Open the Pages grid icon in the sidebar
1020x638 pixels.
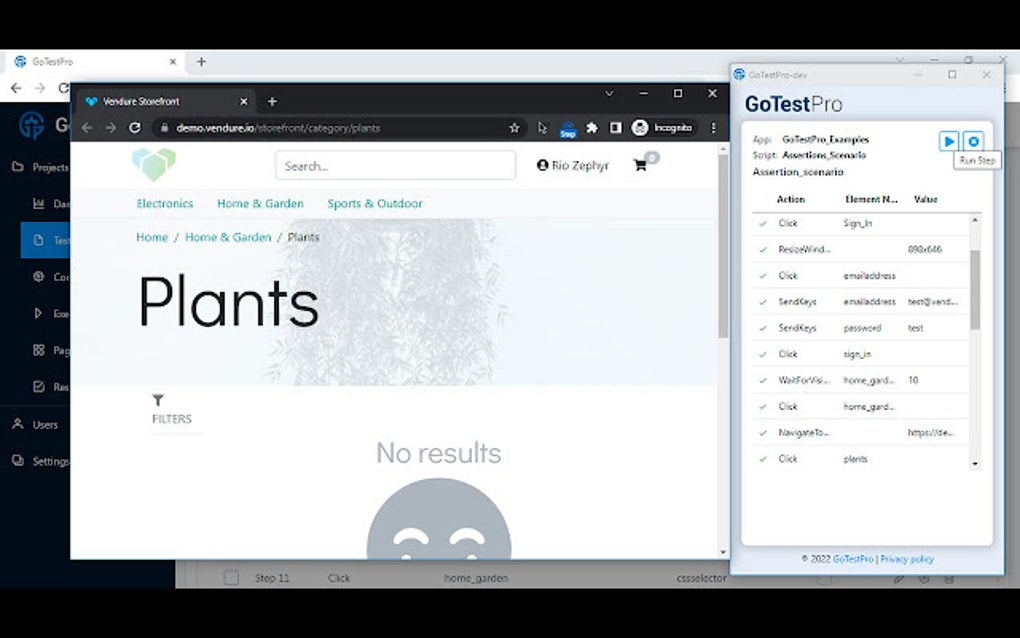click(x=38, y=350)
